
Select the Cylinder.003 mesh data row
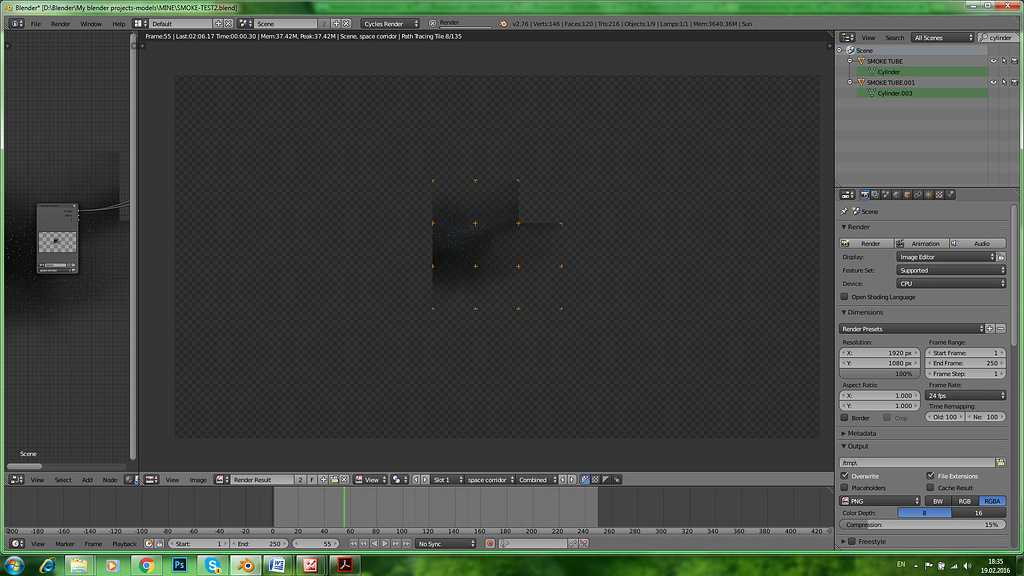921,93
